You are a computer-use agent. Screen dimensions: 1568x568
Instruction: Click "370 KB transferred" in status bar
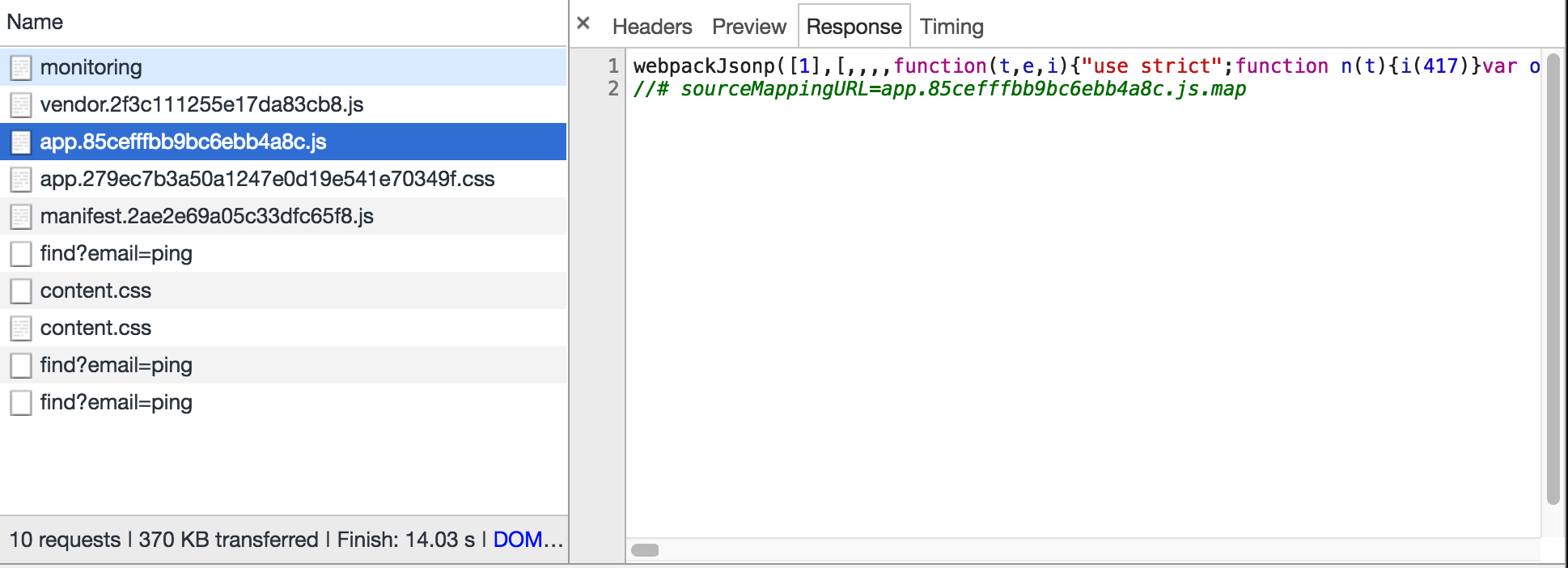(228, 540)
